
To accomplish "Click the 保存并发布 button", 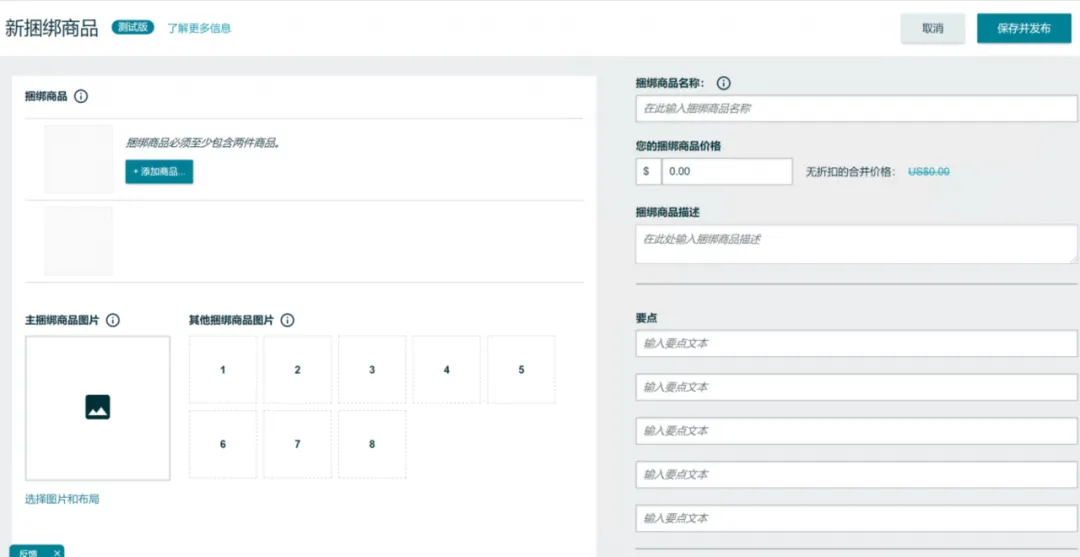I will pos(1024,28).
